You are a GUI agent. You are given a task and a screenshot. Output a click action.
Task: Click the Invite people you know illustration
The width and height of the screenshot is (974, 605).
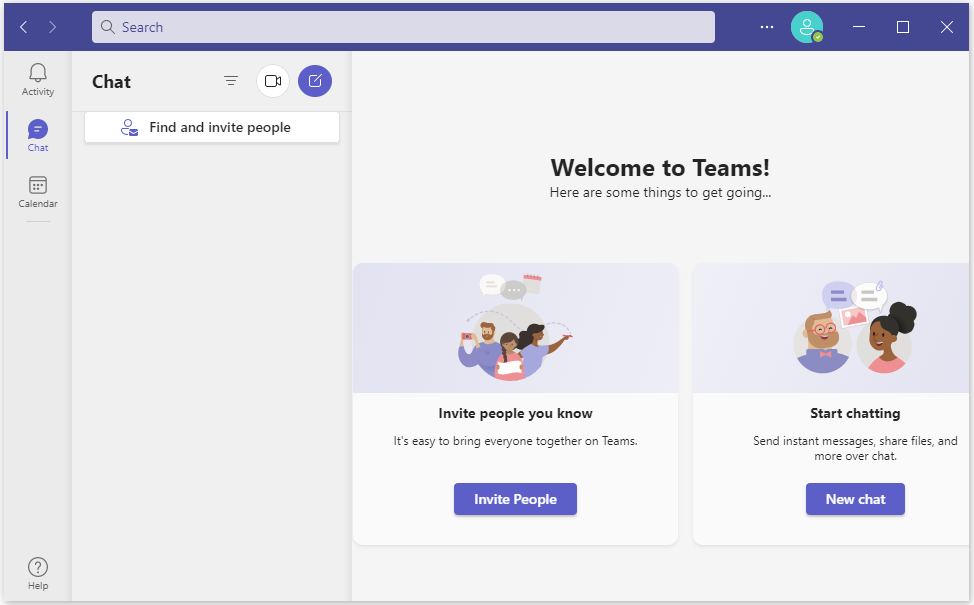pos(516,328)
